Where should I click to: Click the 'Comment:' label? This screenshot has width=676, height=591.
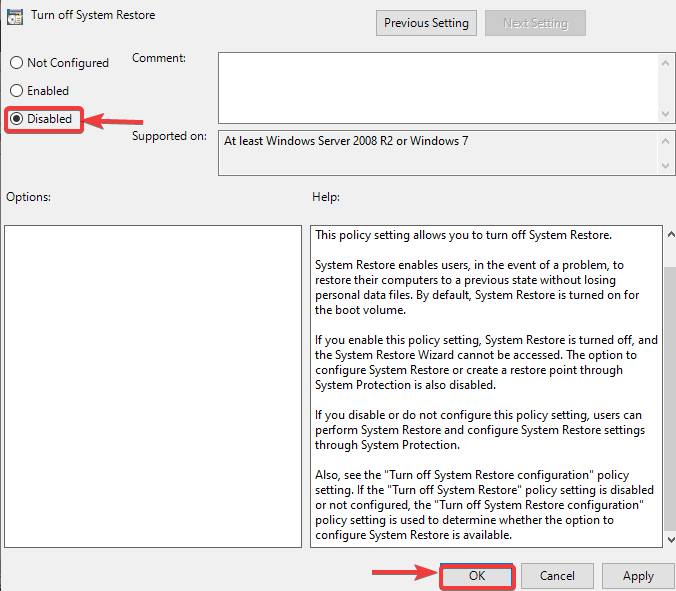[159, 58]
